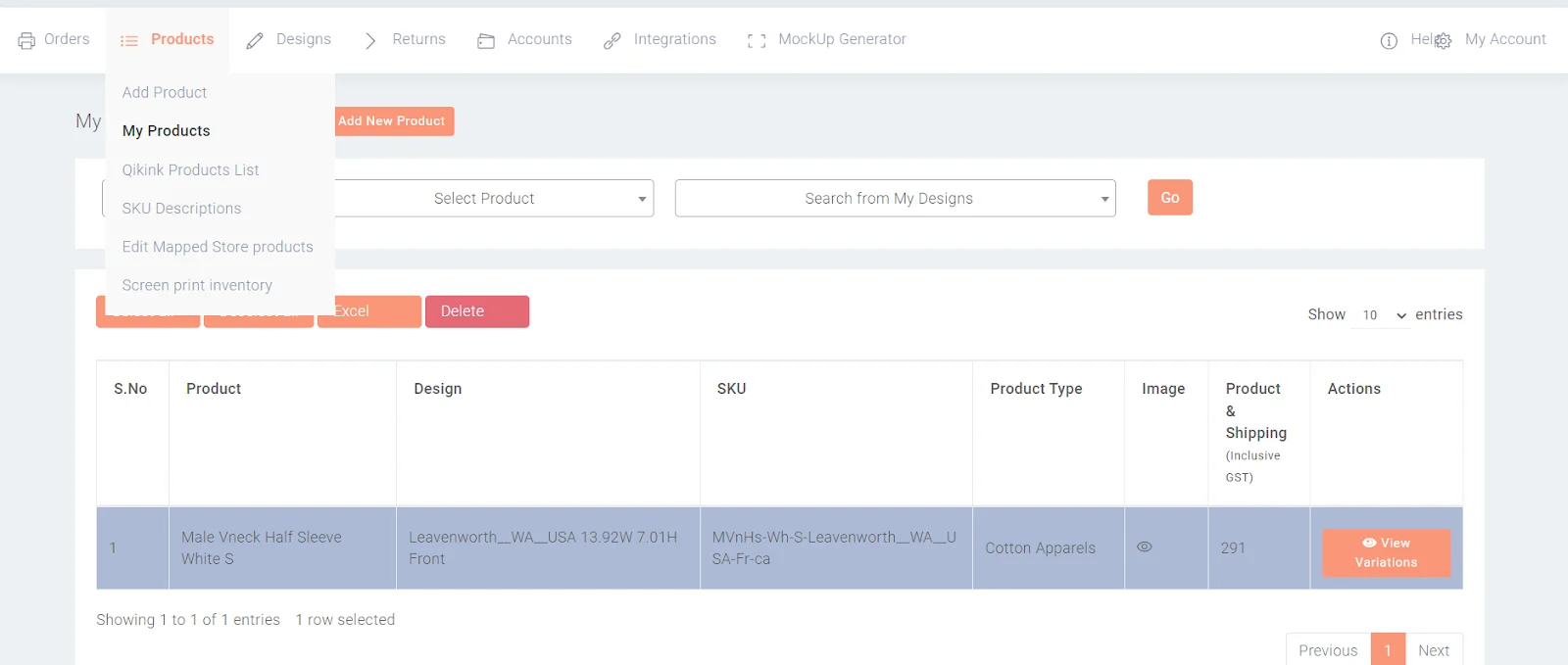Go to the Next page

point(1434,650)
